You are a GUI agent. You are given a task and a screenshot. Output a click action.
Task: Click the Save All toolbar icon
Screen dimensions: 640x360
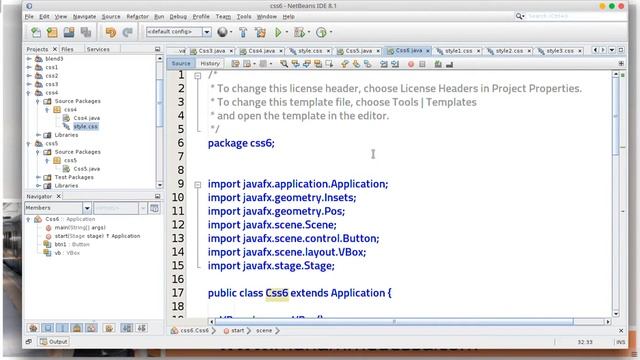[86, 32]
